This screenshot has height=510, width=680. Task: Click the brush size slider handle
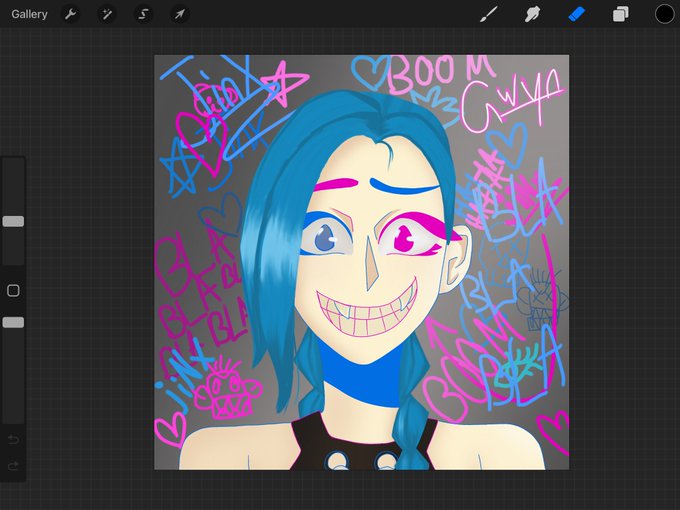13,222
